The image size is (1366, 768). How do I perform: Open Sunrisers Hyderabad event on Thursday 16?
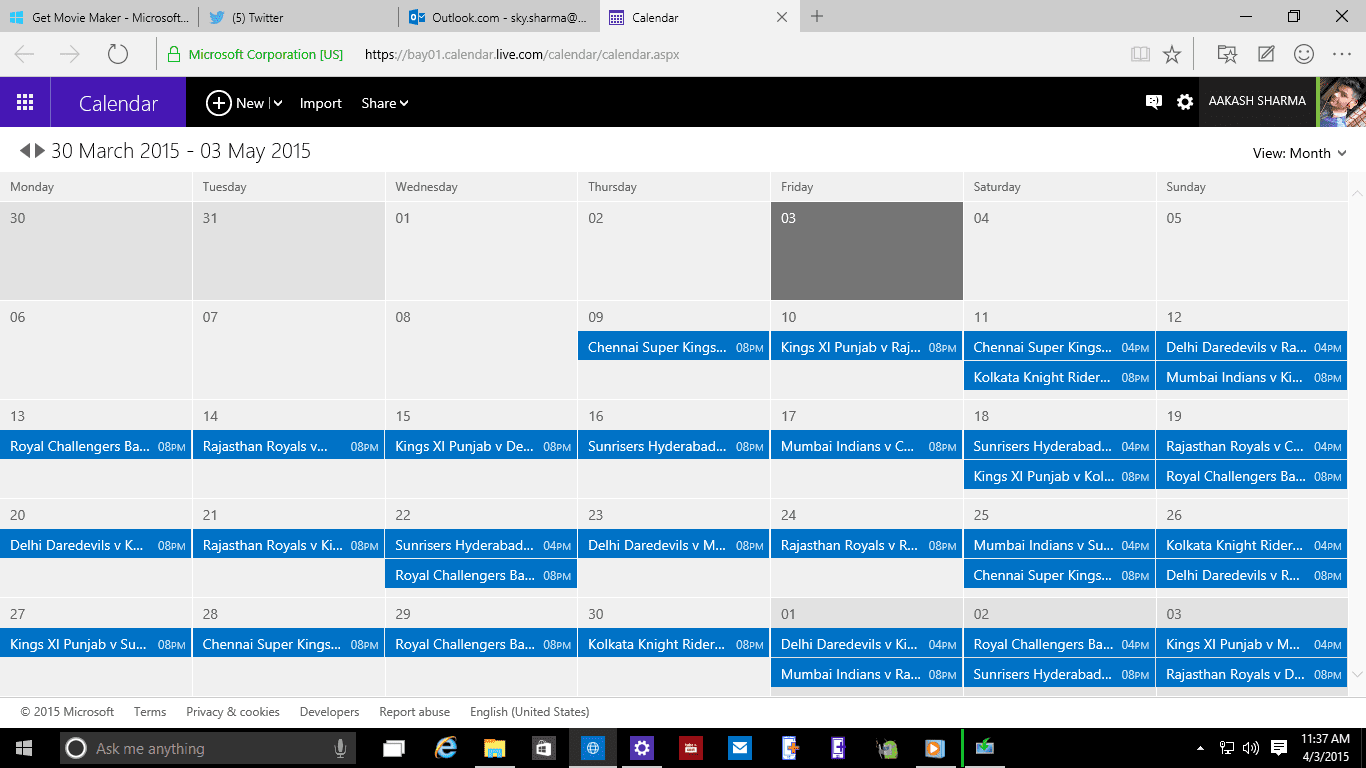pyautogui.click(x=674, y=446)
